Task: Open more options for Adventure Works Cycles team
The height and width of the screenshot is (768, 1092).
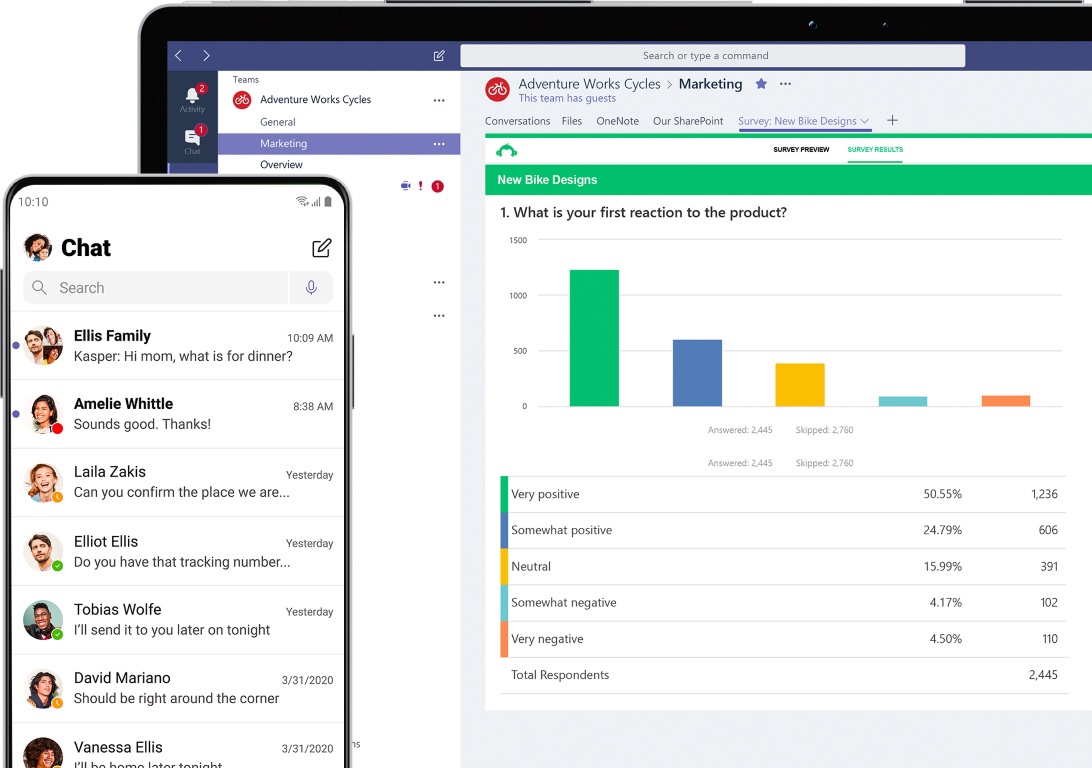Action: point(439,100)
